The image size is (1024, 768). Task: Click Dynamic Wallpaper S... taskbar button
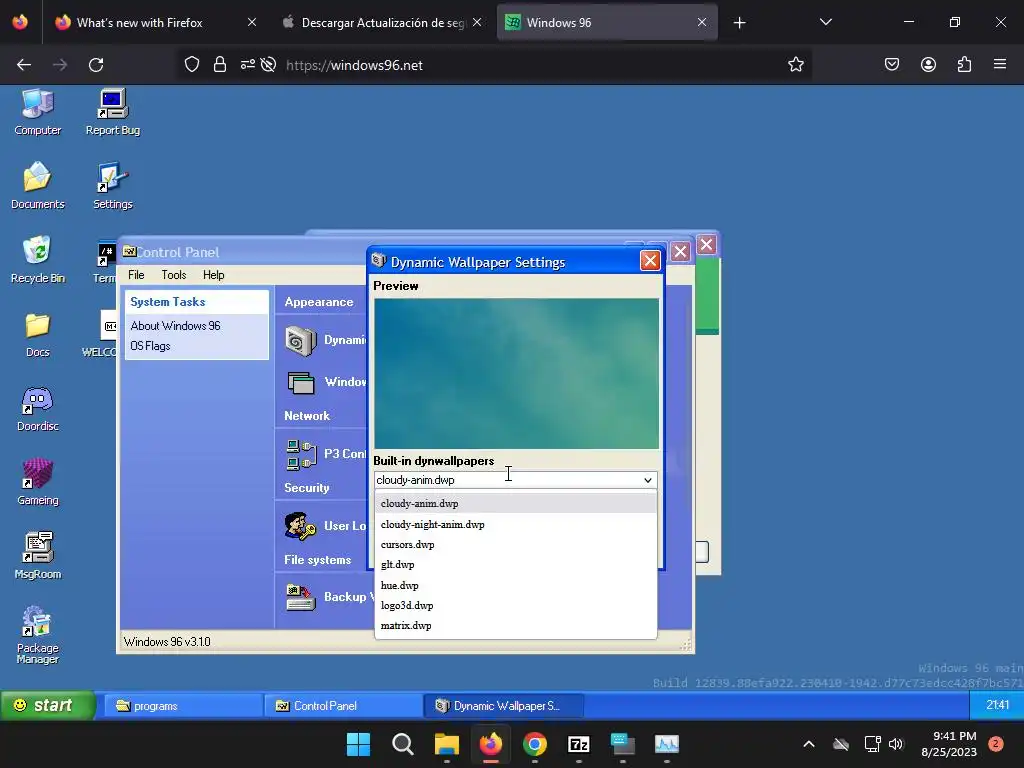click(504, 706)
